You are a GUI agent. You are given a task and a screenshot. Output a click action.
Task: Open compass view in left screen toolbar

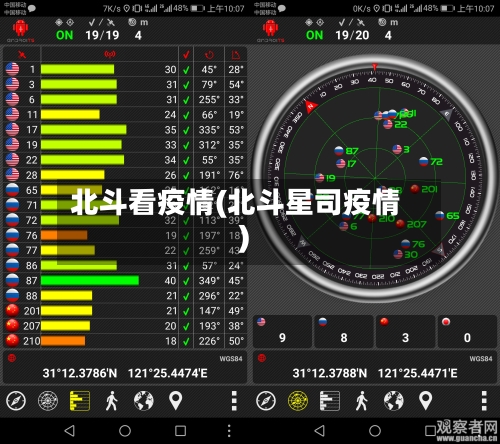[16, 401]
